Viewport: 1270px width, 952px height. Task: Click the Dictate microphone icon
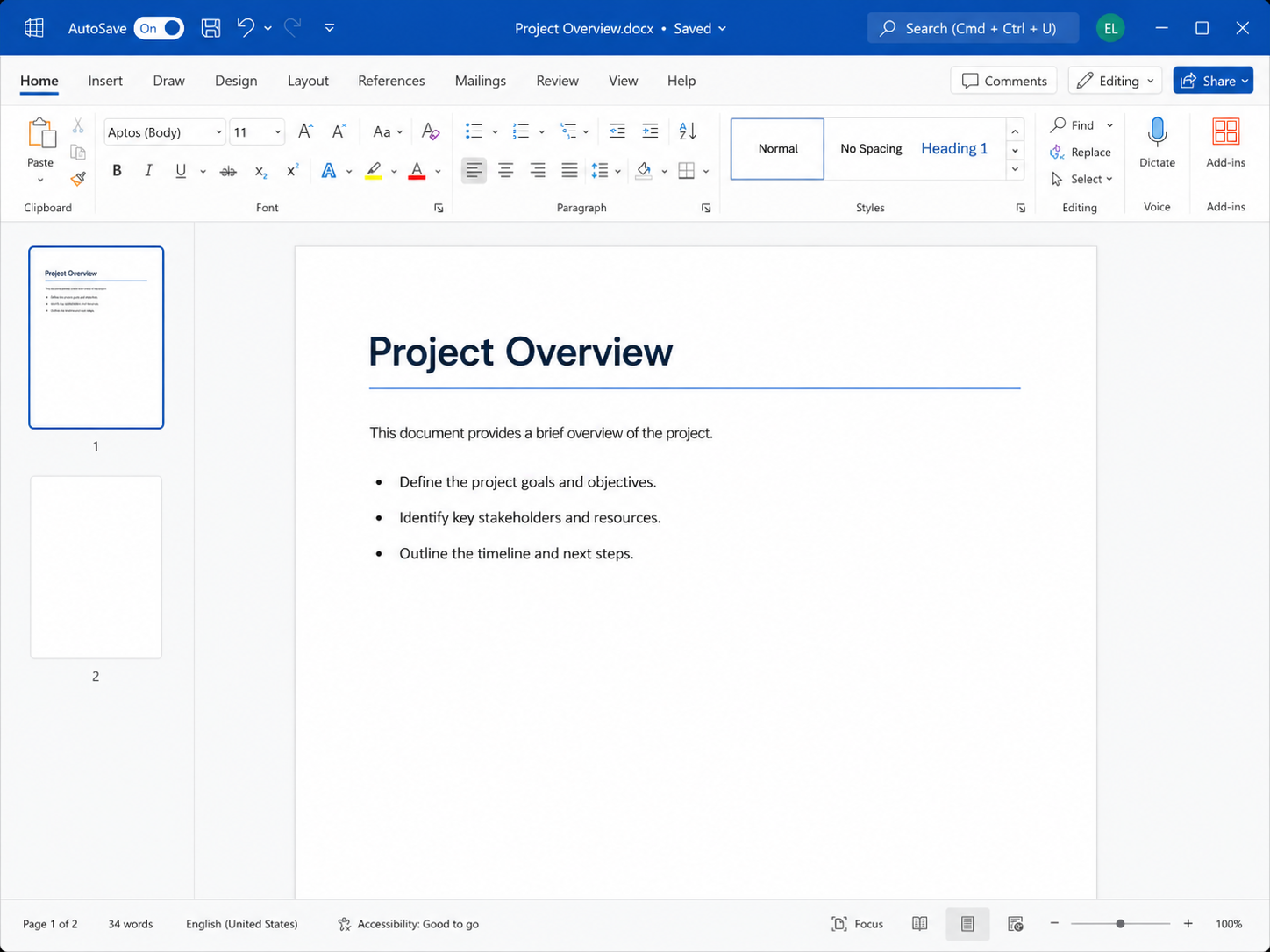(x=1158, y=132)
